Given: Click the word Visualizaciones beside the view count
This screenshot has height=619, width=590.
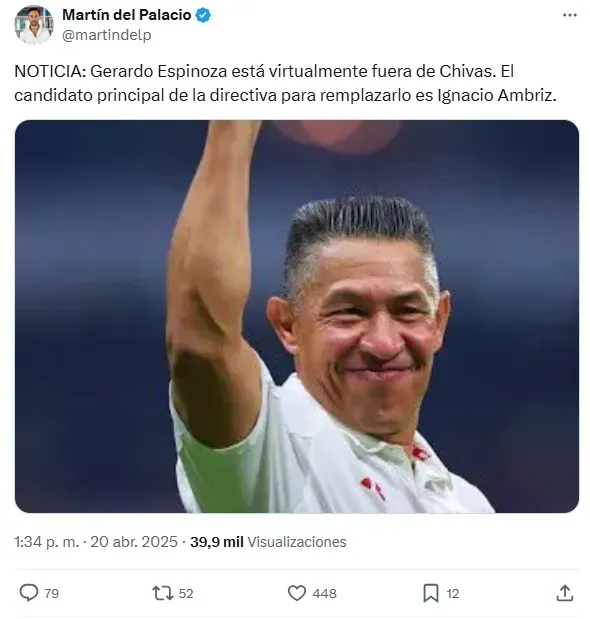Looking at the screenshot, I should tap(297, 542).
